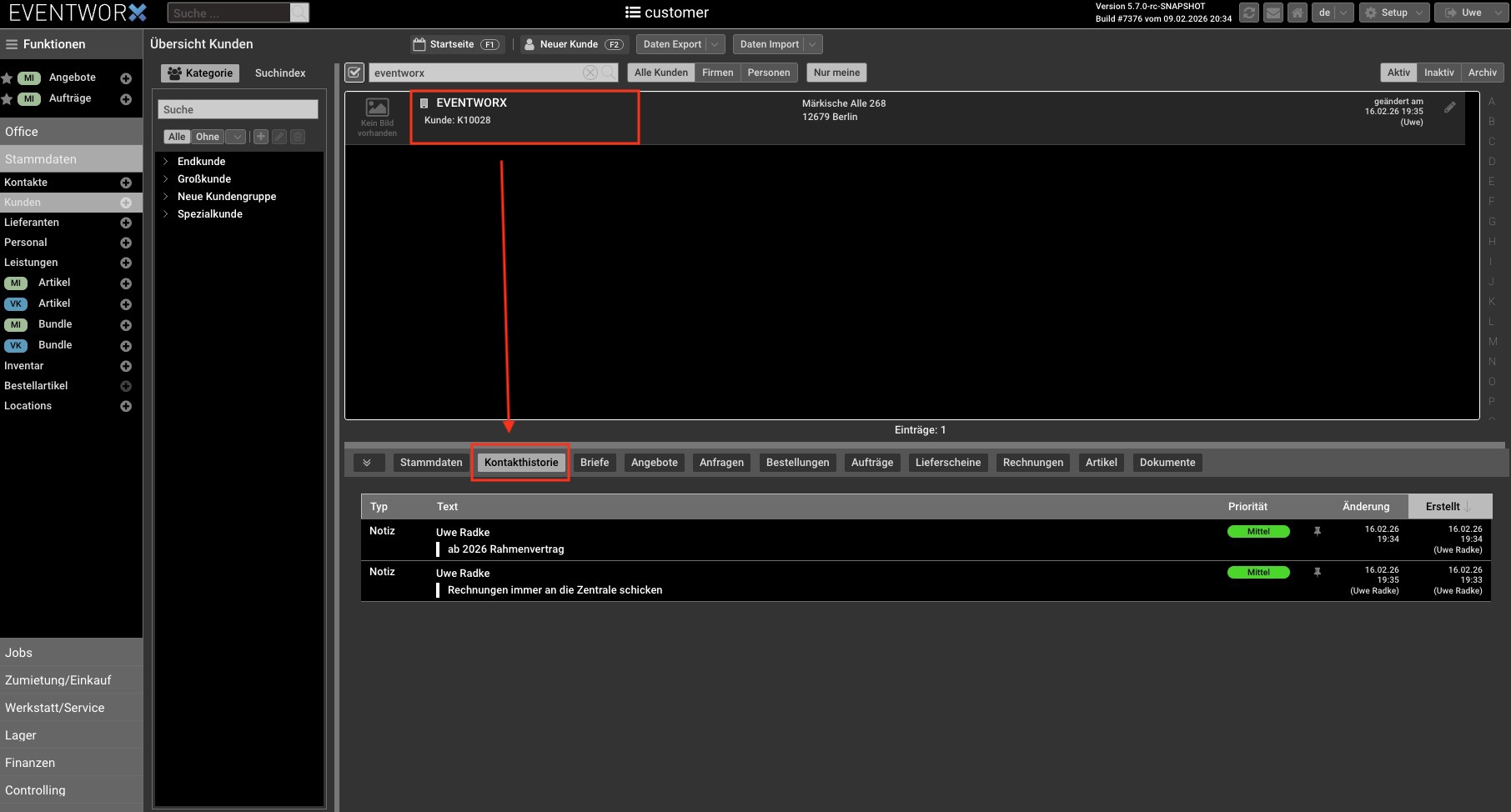
Task: Click the refresh icon in top bar
Action: click(x=1248, y=13)
